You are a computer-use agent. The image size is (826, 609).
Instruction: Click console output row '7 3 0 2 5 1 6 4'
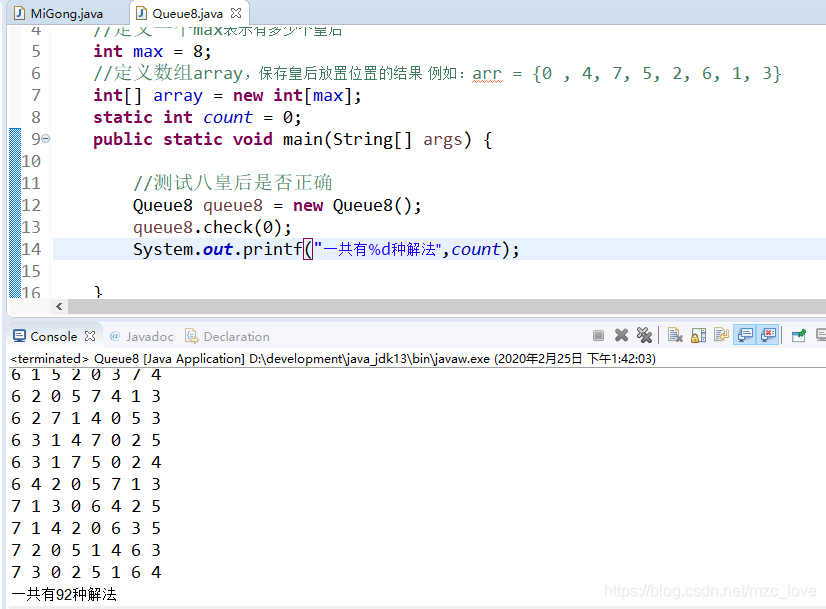point(86,572)
